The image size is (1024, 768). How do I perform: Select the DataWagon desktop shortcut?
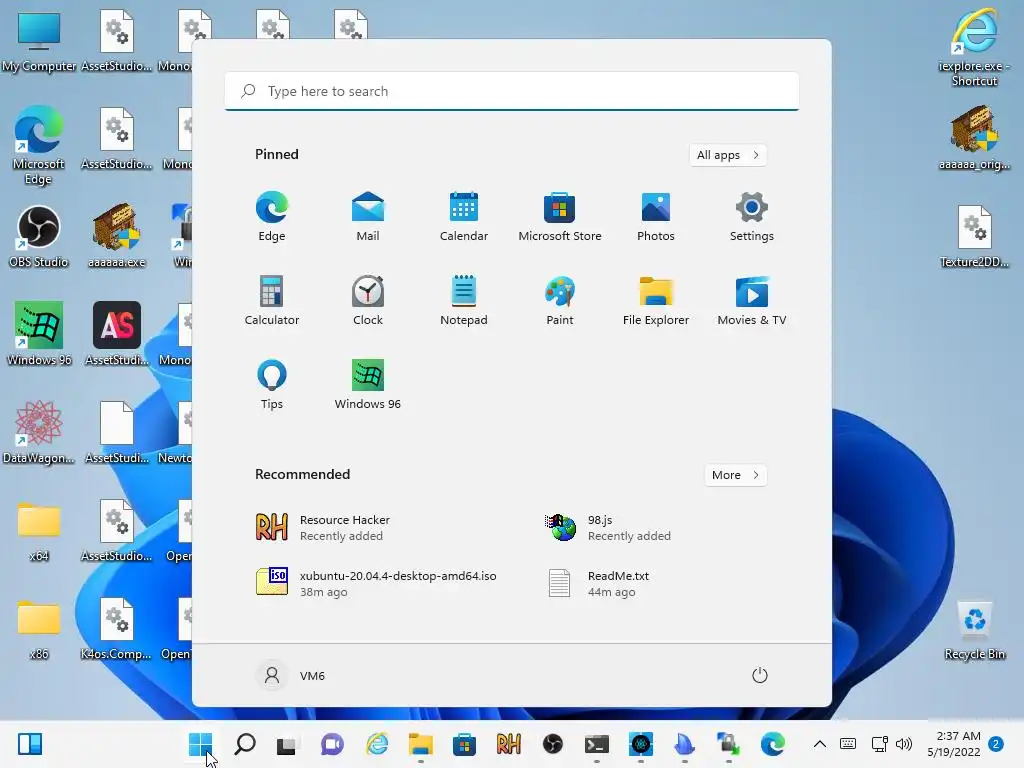click(x=39, y=432)
